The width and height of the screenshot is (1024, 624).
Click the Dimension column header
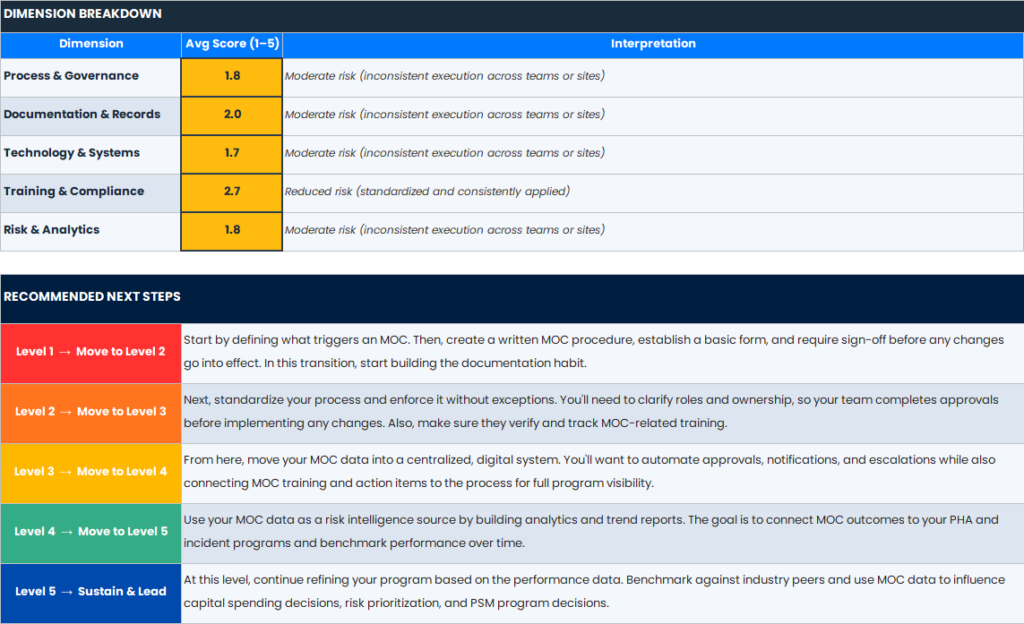[91, 44]
